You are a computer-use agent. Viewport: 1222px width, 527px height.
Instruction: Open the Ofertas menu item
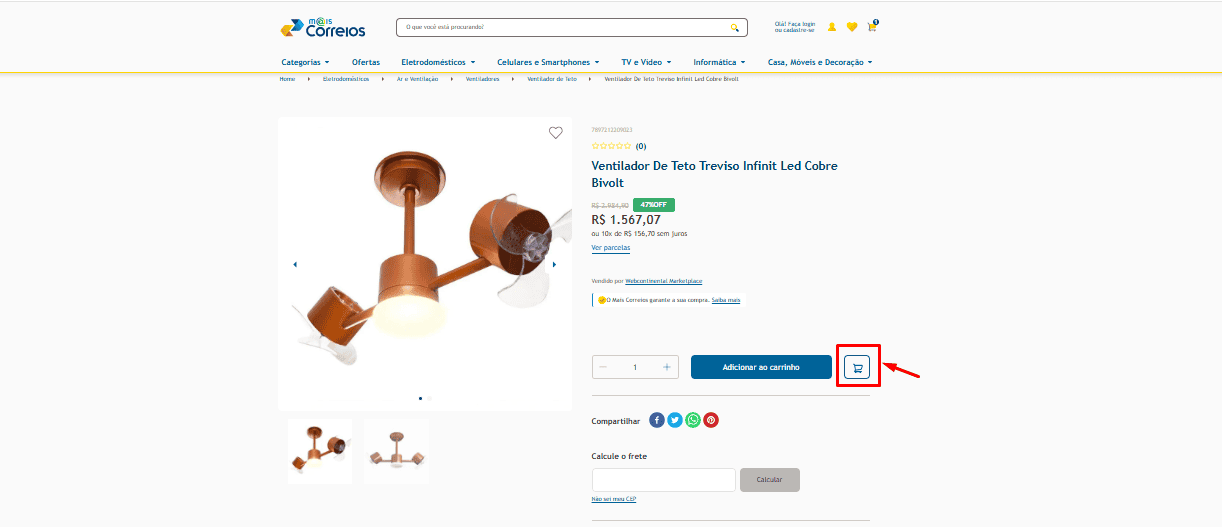366,62
